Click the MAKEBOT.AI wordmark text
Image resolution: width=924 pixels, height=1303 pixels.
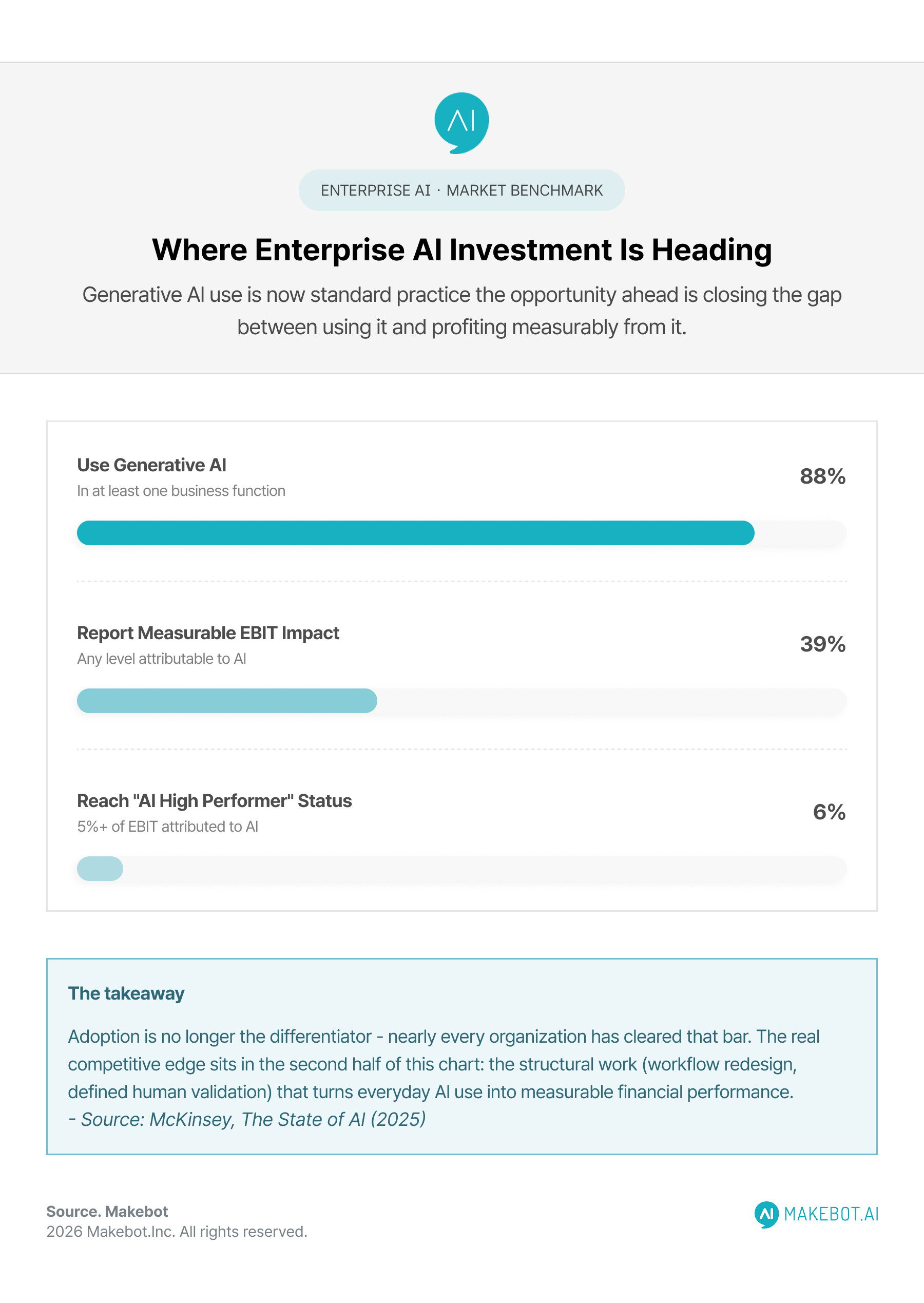[x=831, y=1214]
